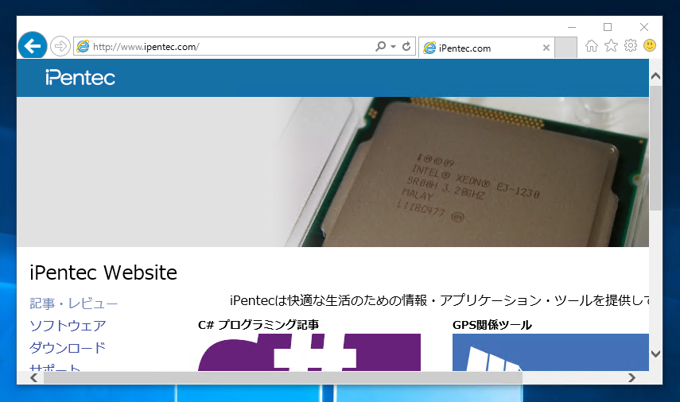This screenshot has height=402, width=680.
Task: Minimize the Internet Explorer window
Action: coord(572,27)
